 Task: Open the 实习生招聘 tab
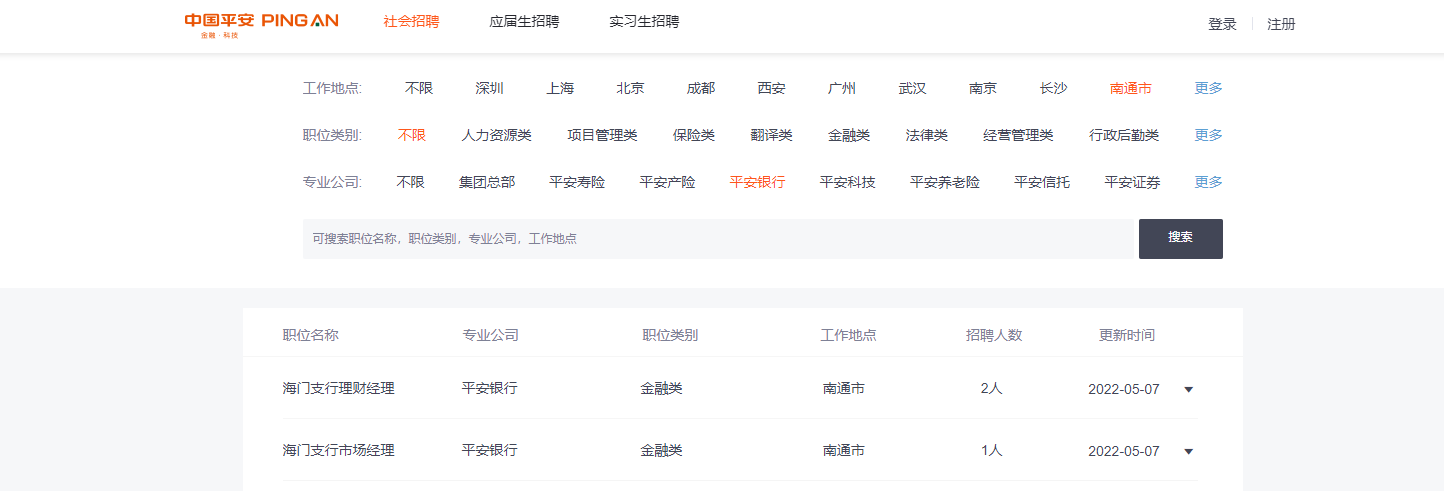click(x=644, y=22)
